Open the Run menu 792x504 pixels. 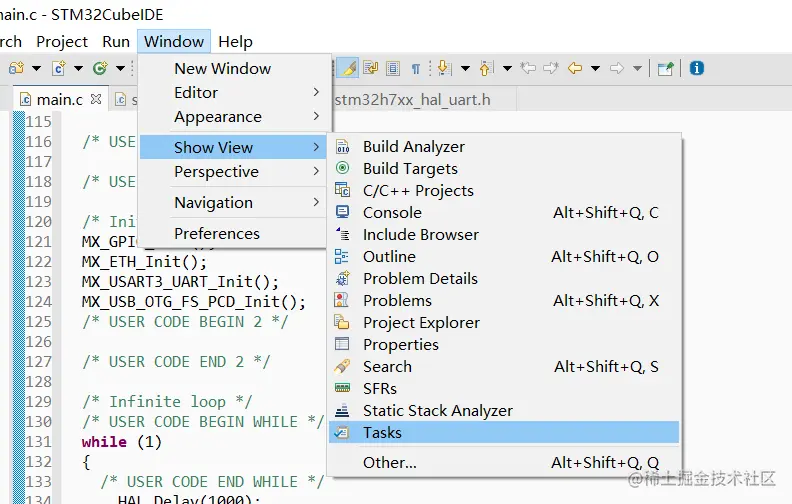click(116, 41)
